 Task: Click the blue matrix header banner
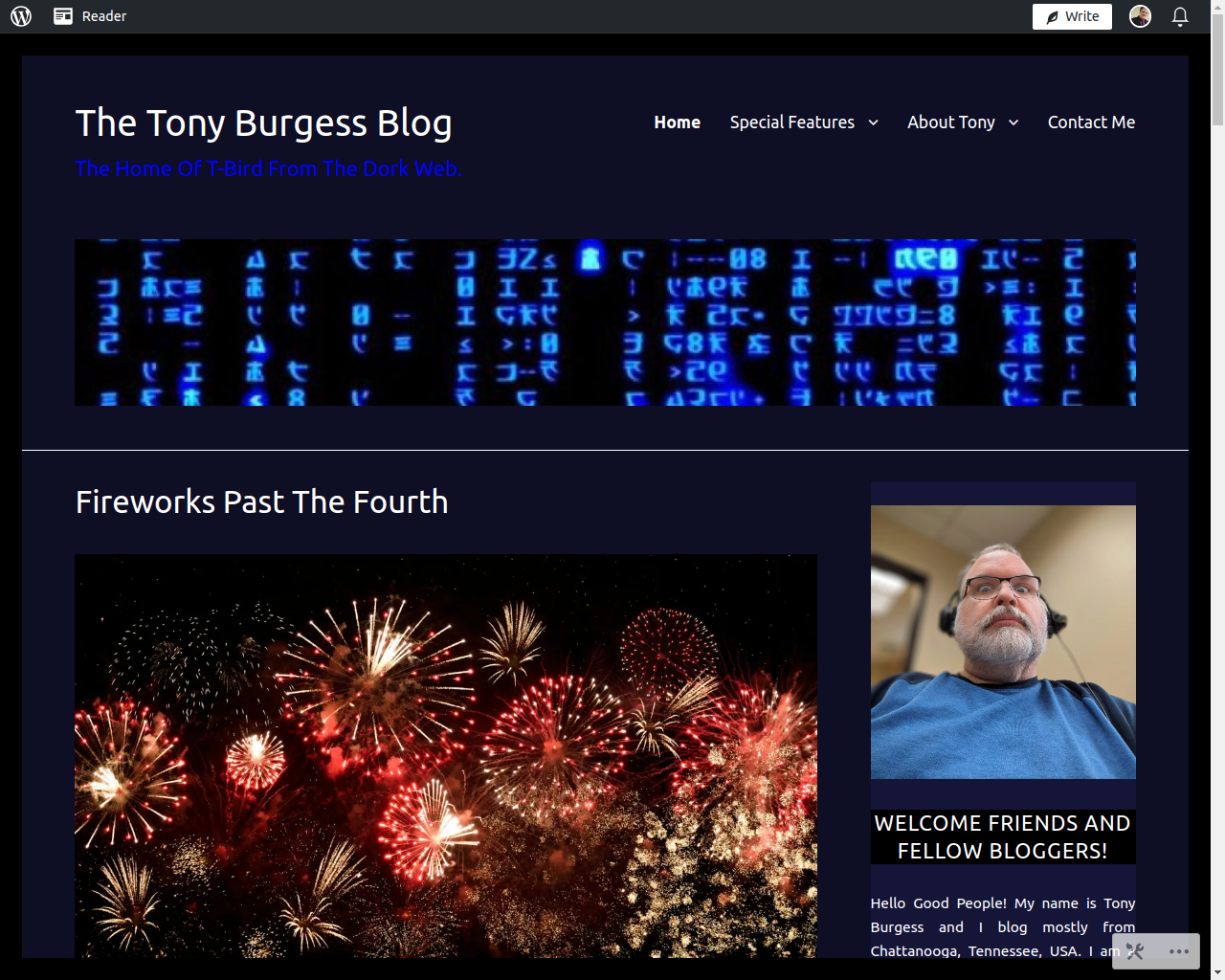[606, 323]
